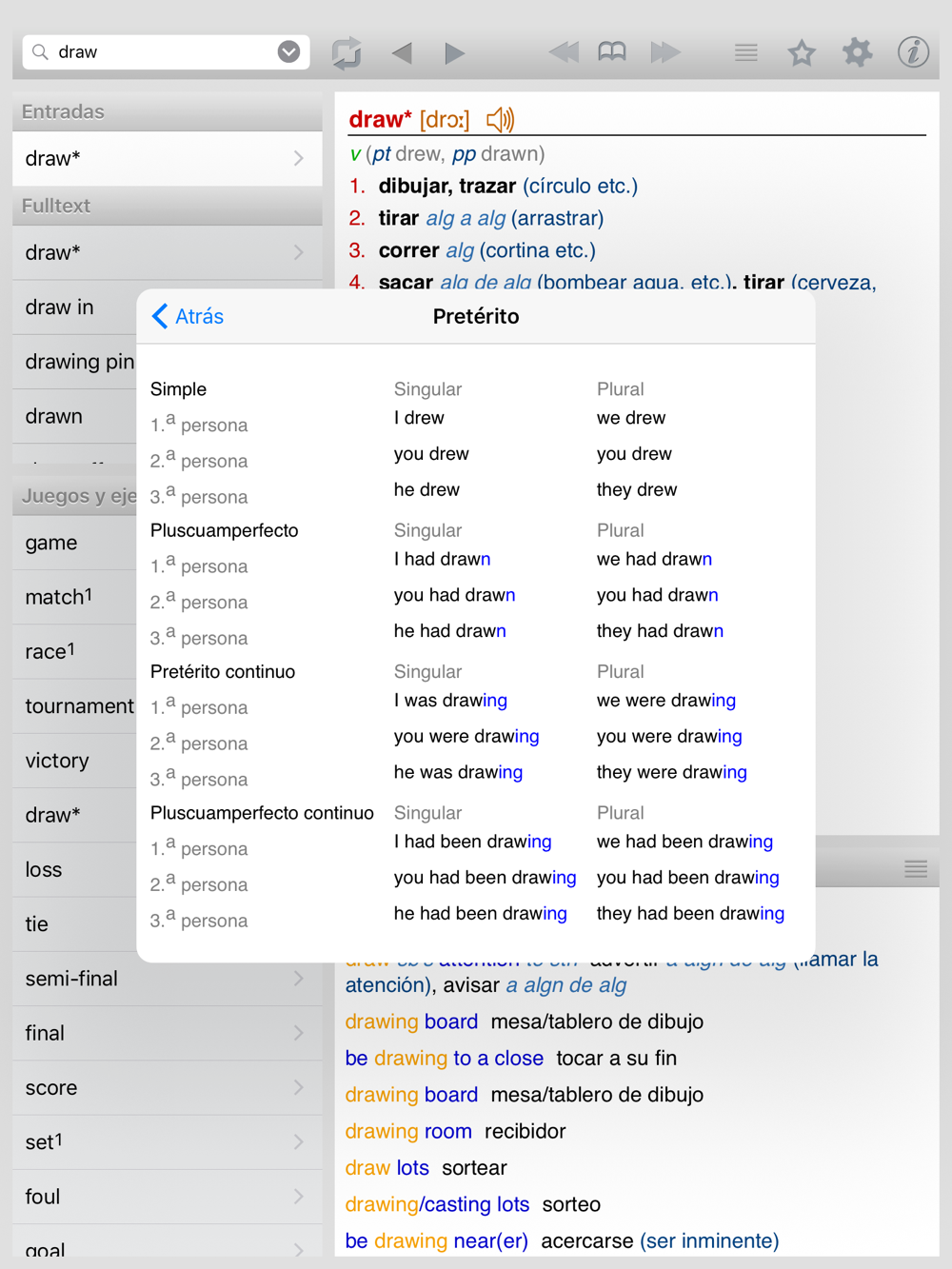The image size is (952, 1269).
Task: Open the 'drawing pin' result
Action: (x=74, y=362)
